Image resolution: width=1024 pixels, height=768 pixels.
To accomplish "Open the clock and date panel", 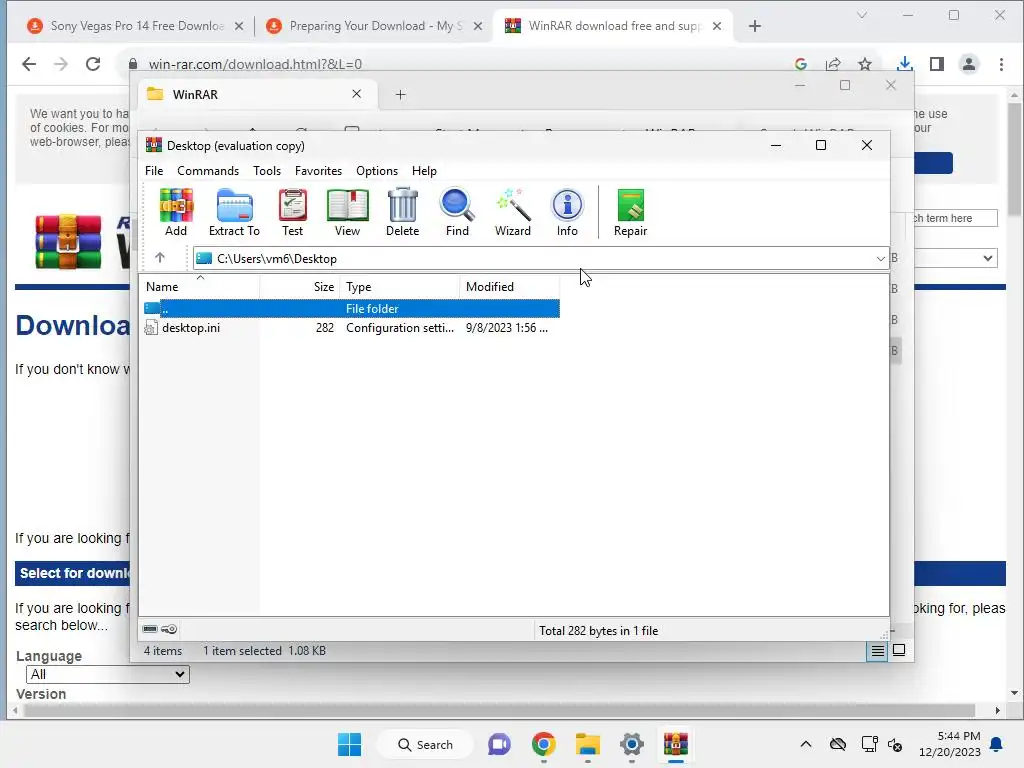I will (x=950, y=744).
